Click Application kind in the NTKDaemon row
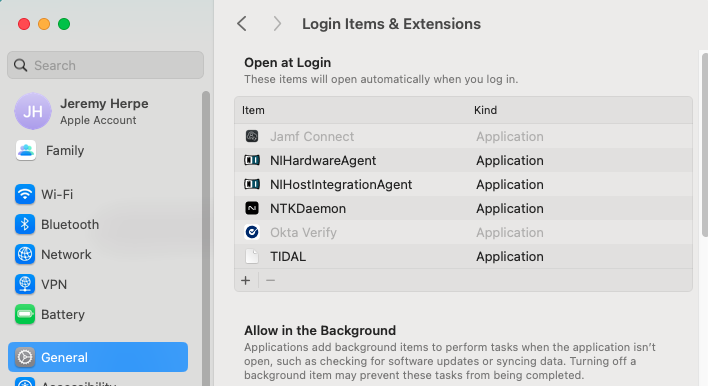The height and width of the screenshot is (386, 708). (510, 209)
